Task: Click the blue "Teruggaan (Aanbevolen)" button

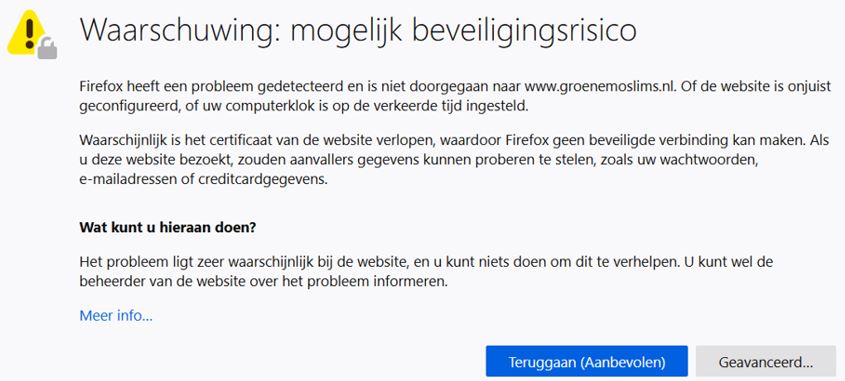Action: click(587, 362)
